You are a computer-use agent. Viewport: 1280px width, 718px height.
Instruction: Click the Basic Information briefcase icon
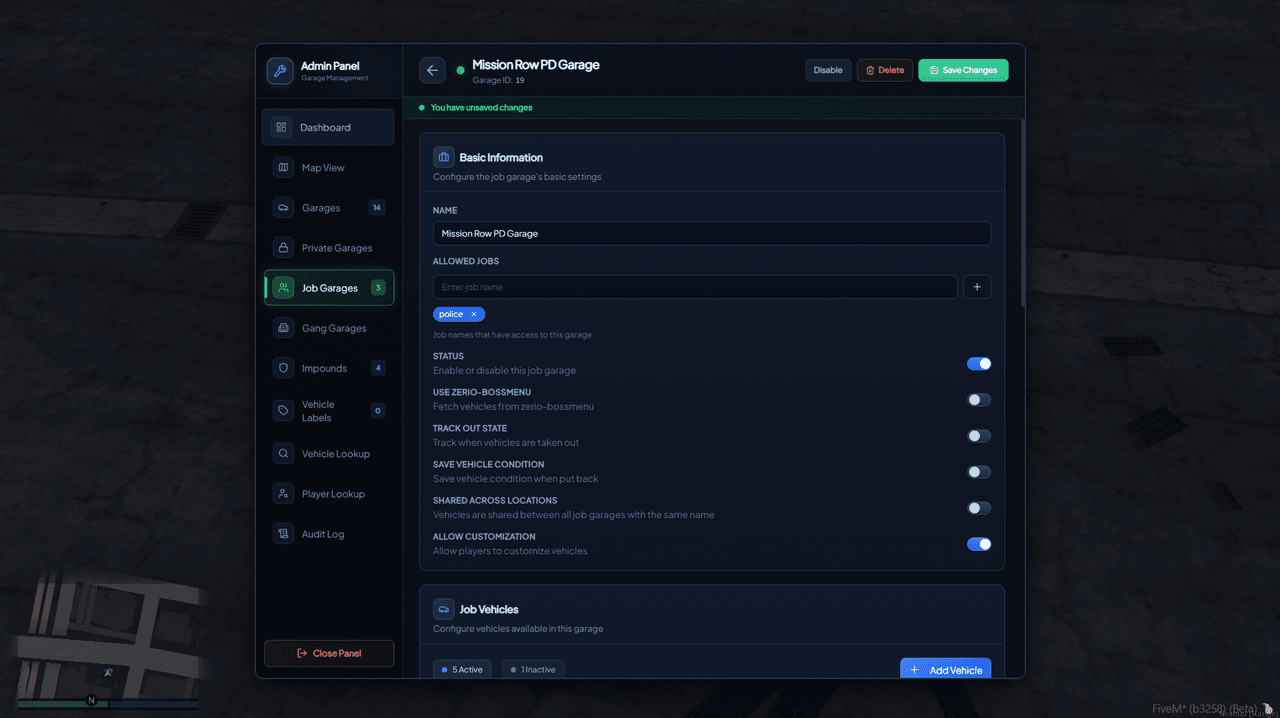coord(444,157)
